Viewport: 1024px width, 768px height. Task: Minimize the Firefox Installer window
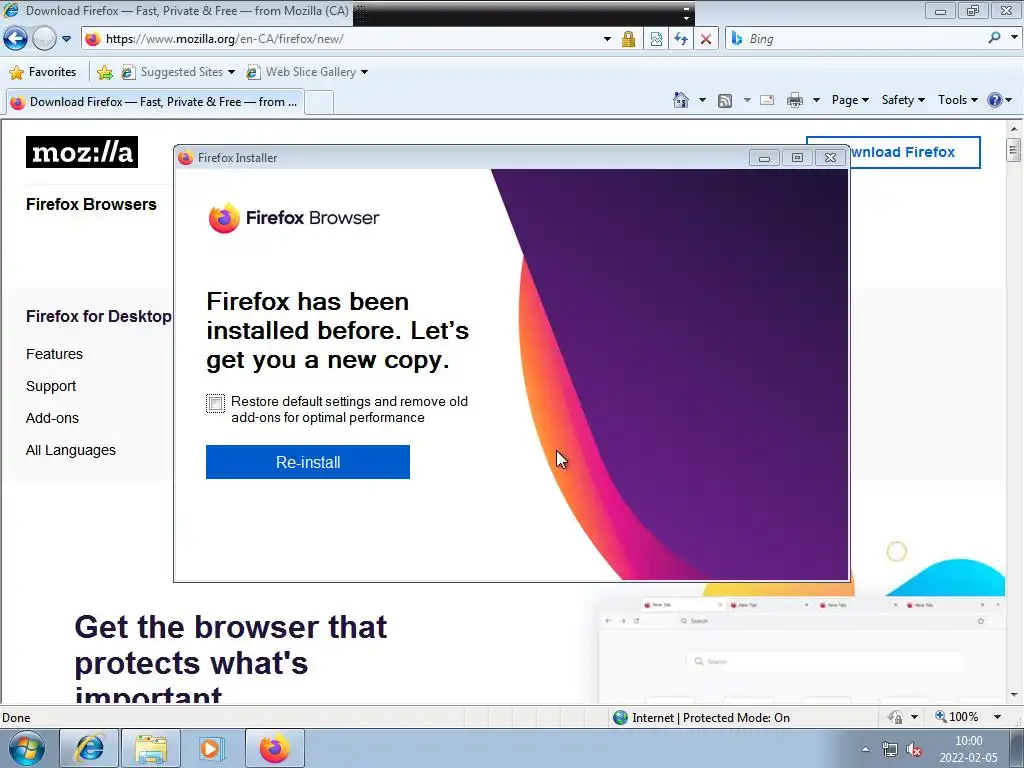[x=764, y=157]
